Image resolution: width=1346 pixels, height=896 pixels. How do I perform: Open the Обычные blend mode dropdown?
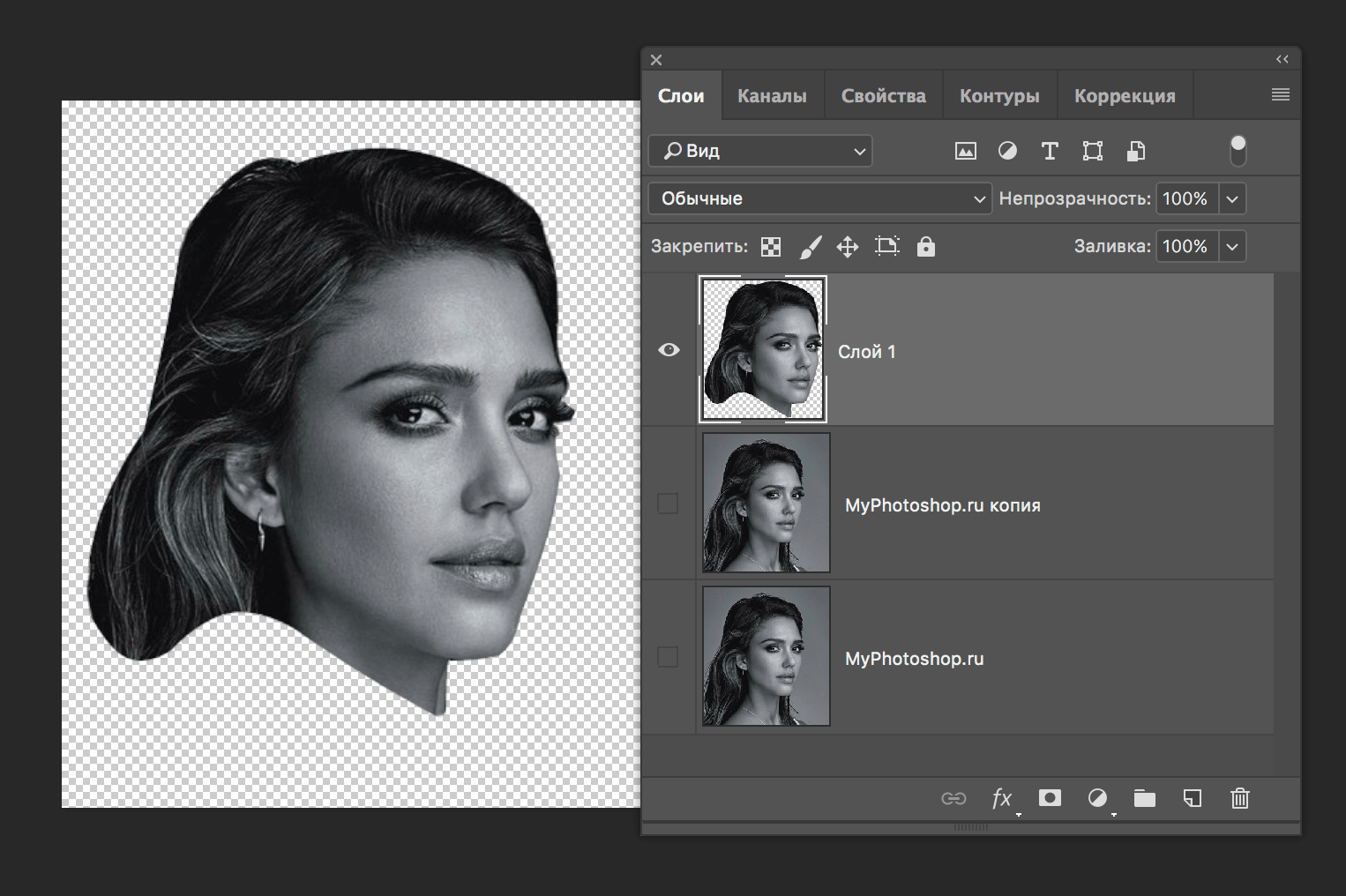[819, 198]
